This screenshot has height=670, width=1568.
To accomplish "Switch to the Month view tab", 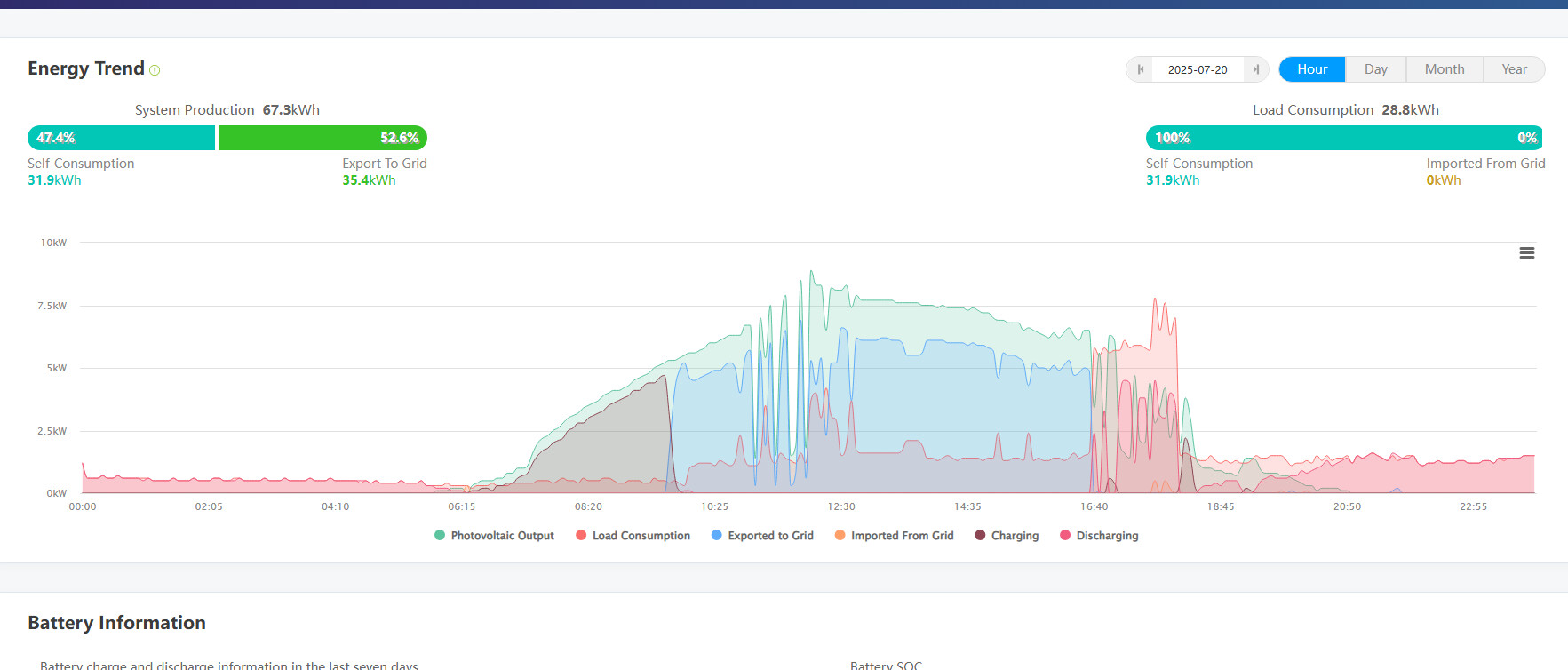I will click(x=1444, y=69).
